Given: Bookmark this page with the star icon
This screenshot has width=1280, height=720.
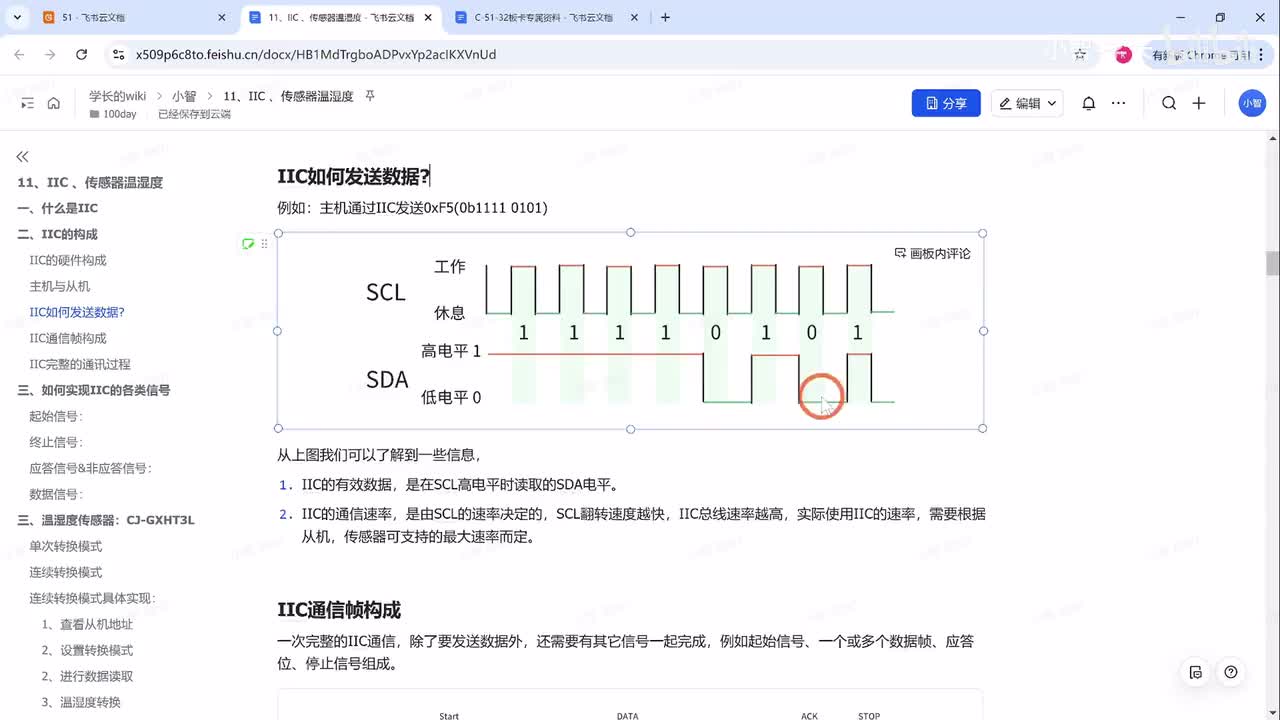Looking at the screenshot, I should click(x=1080, y=54).
